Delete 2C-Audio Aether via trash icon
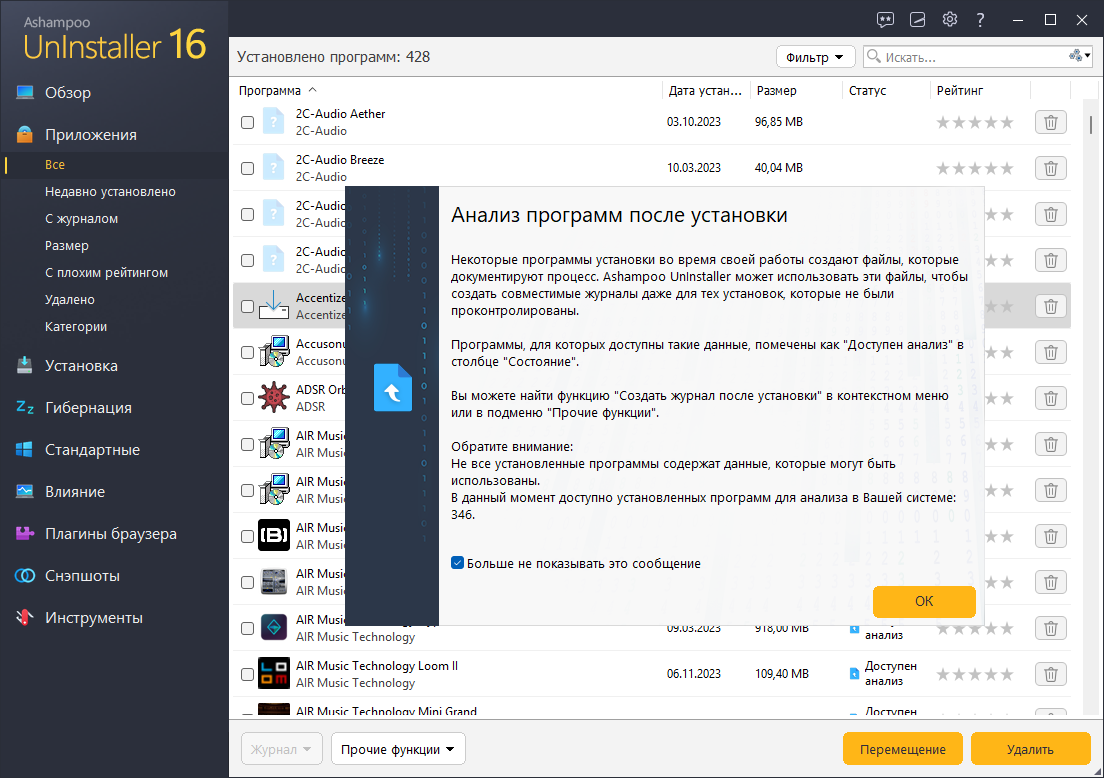The width and height of the screenshot is (1104, 778). click(1050, 123)
